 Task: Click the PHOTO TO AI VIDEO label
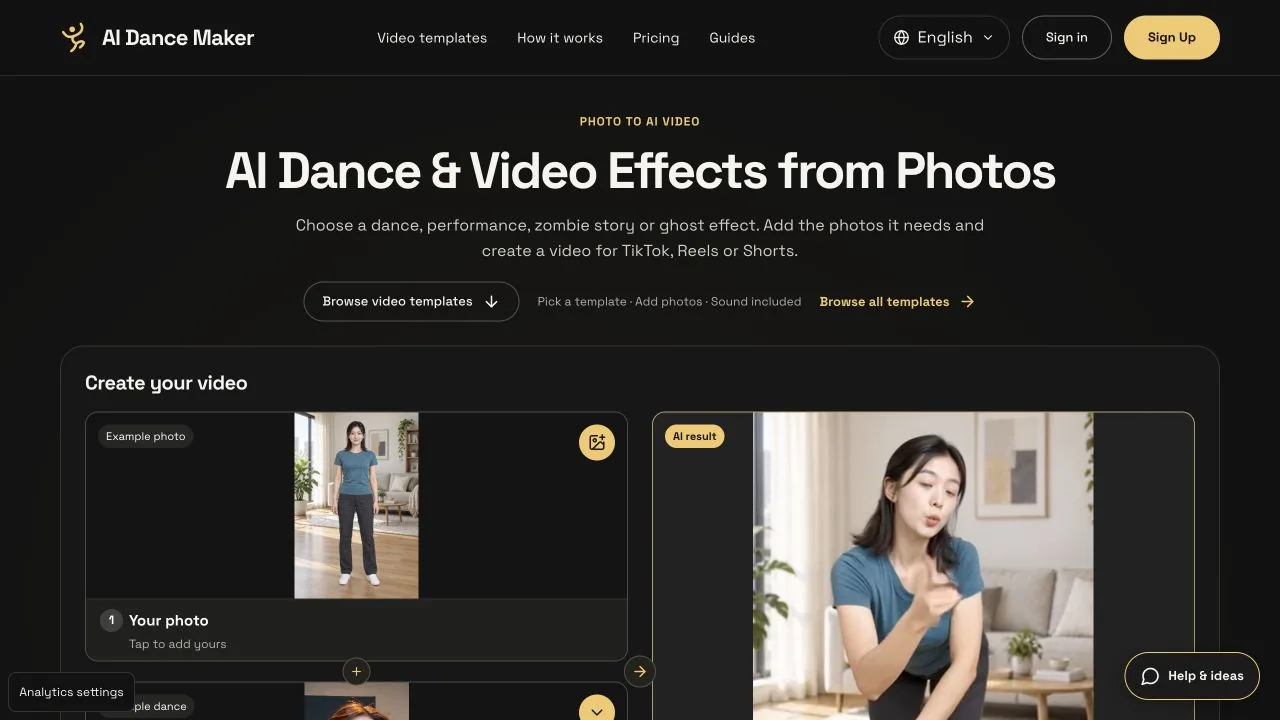640,121
